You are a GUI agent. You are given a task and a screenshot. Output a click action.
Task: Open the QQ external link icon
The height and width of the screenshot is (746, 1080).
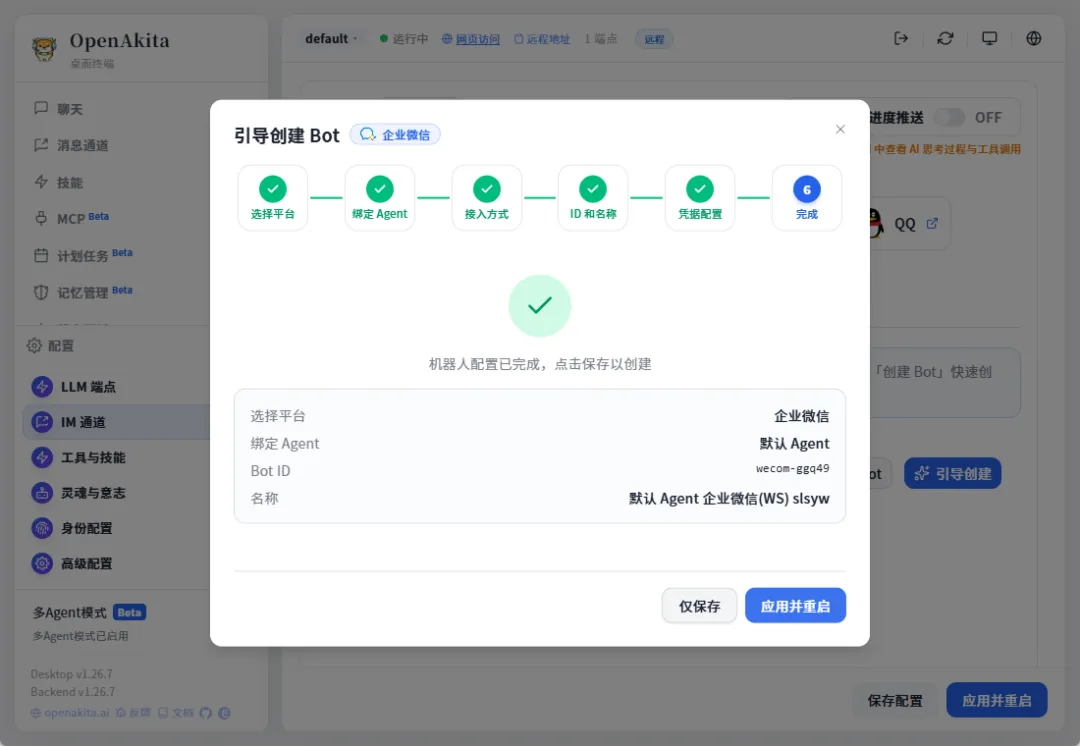932,223
